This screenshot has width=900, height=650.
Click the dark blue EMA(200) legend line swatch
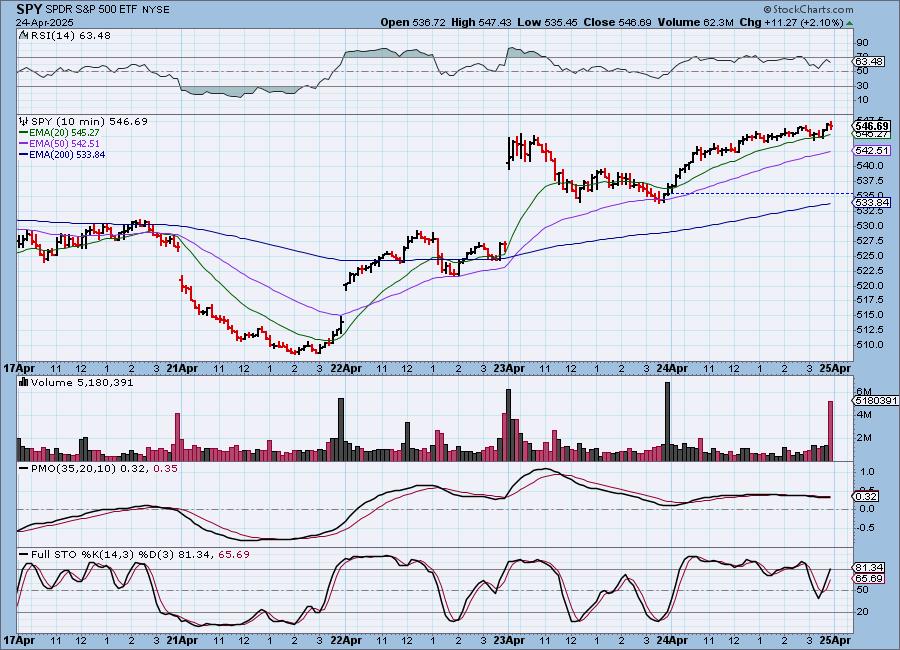tap(24, 154)
